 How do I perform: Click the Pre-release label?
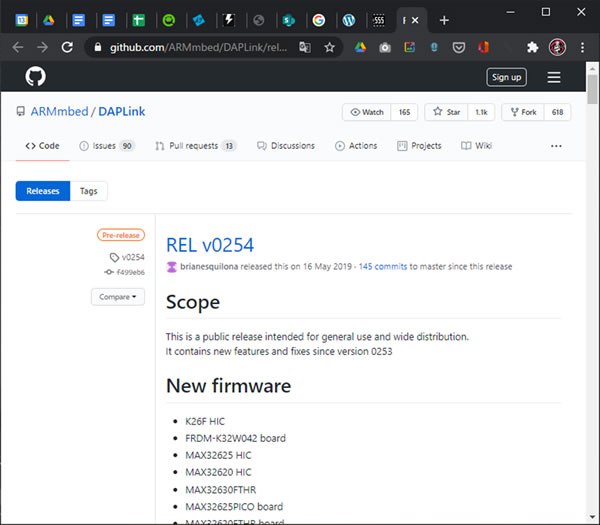click(121, 235)
